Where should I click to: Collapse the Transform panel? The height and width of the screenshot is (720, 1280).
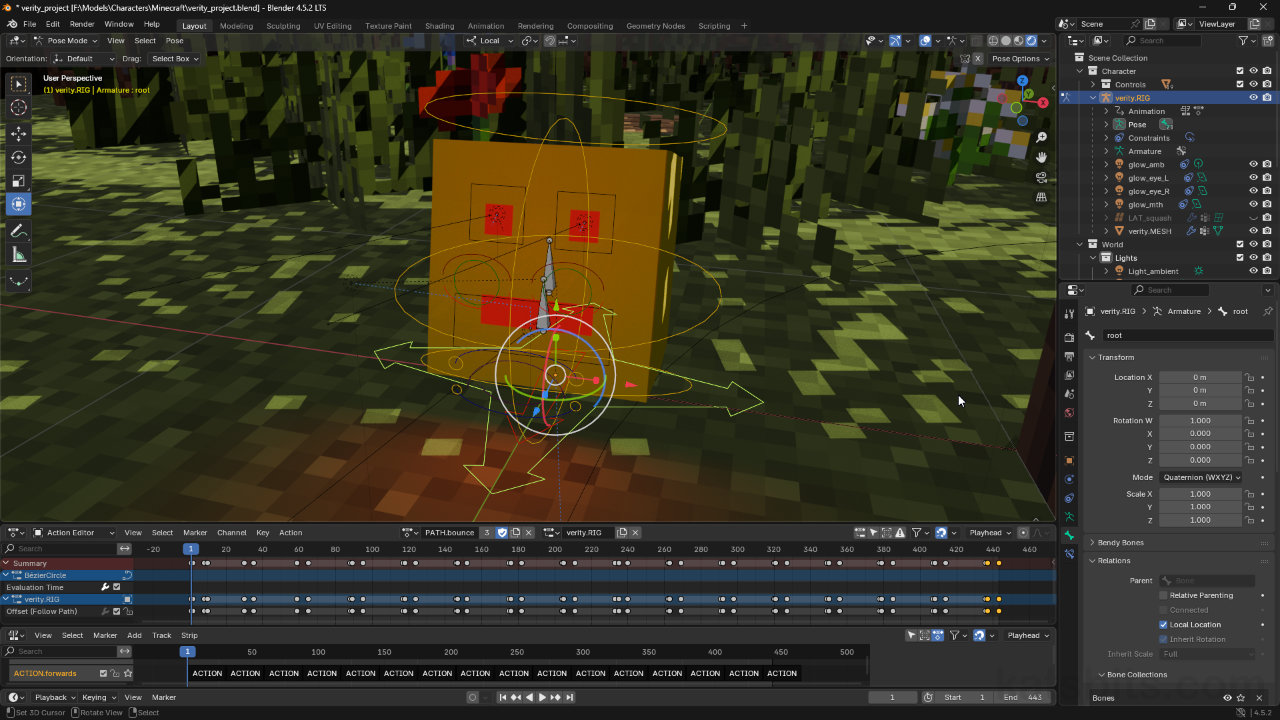point(1116,357)
